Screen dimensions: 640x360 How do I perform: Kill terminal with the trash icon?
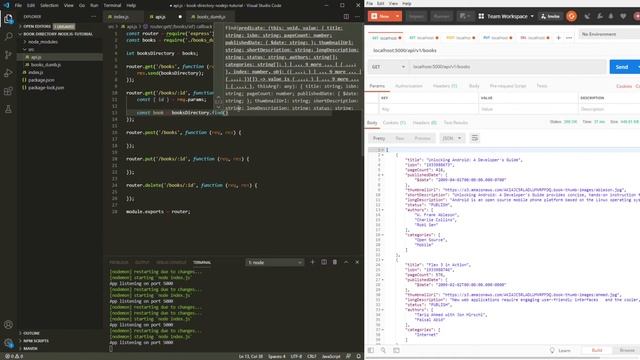pos(335,262)
